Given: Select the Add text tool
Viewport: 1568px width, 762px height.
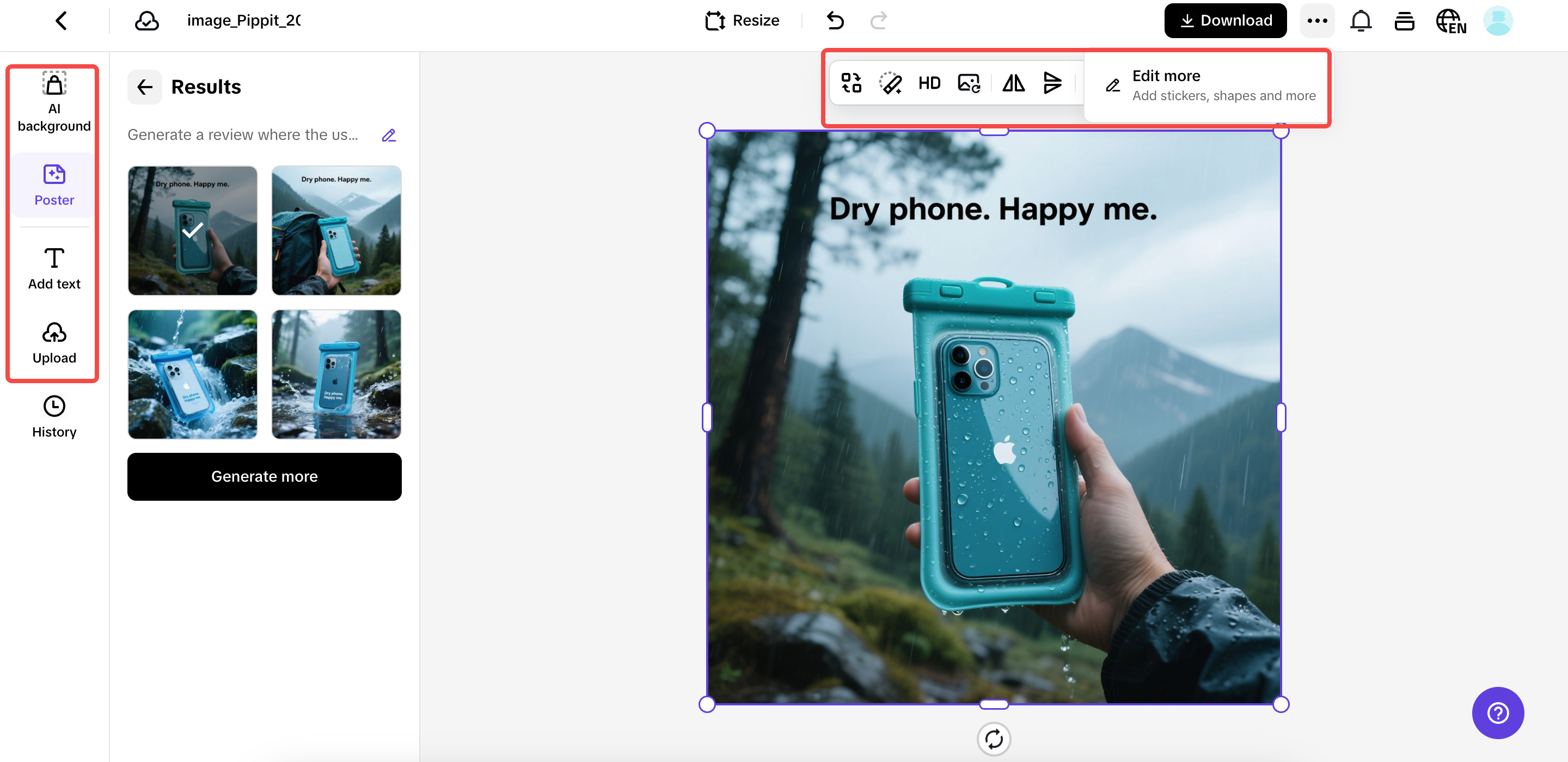Looking at the screenshot, I should (53, 268).
